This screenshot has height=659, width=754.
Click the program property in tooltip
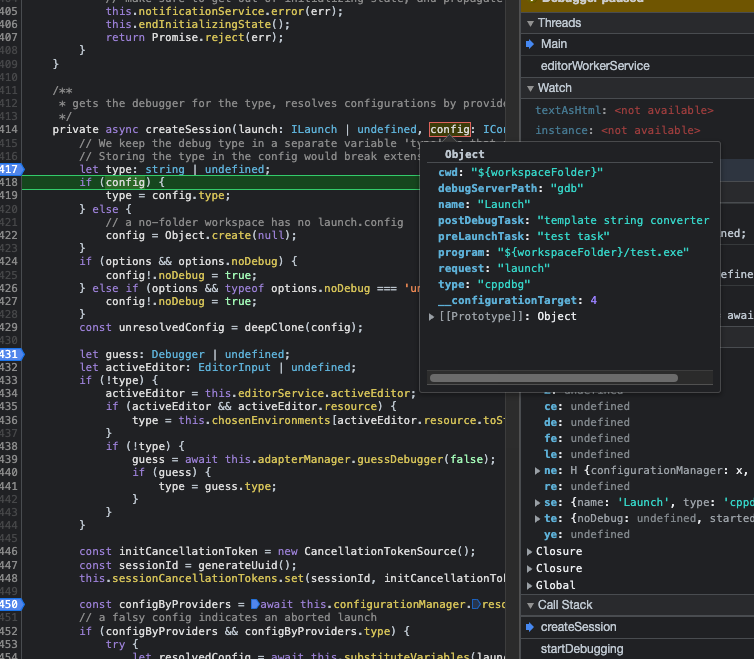[563, 253]
